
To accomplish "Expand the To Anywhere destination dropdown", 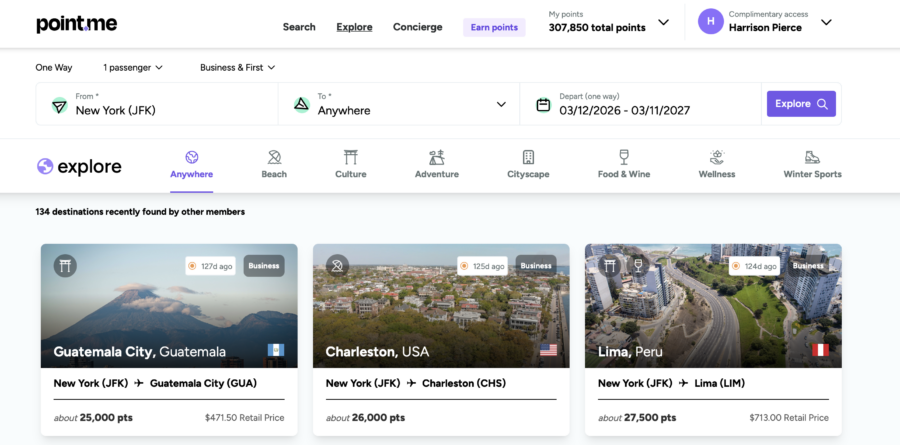I will (x=501, y=104).
